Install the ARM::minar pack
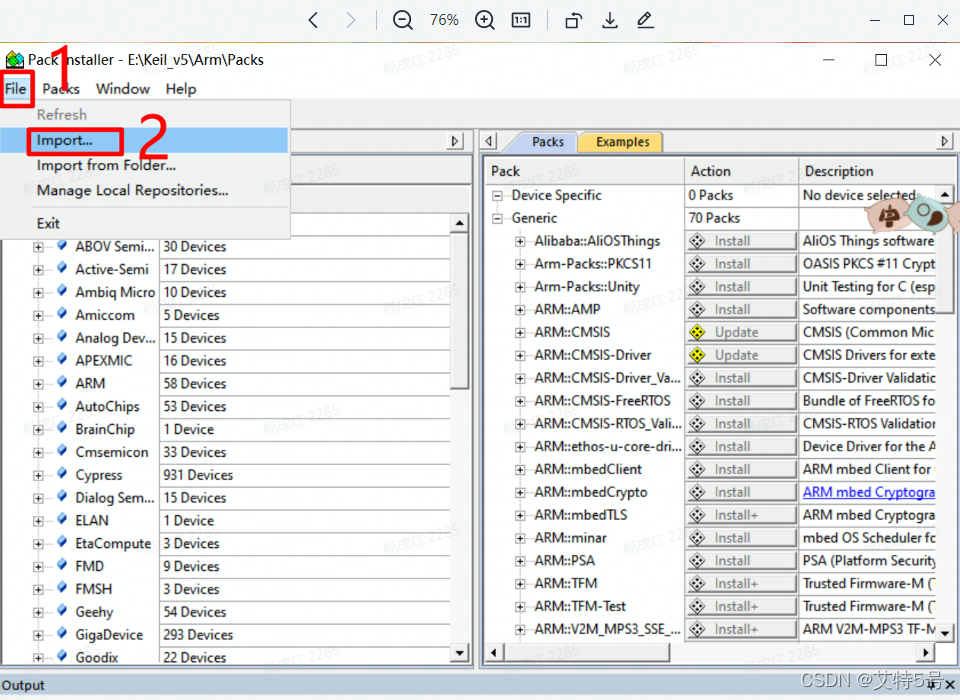The width and height of the screenshot is (960, 700). click(x=741, y=538)
